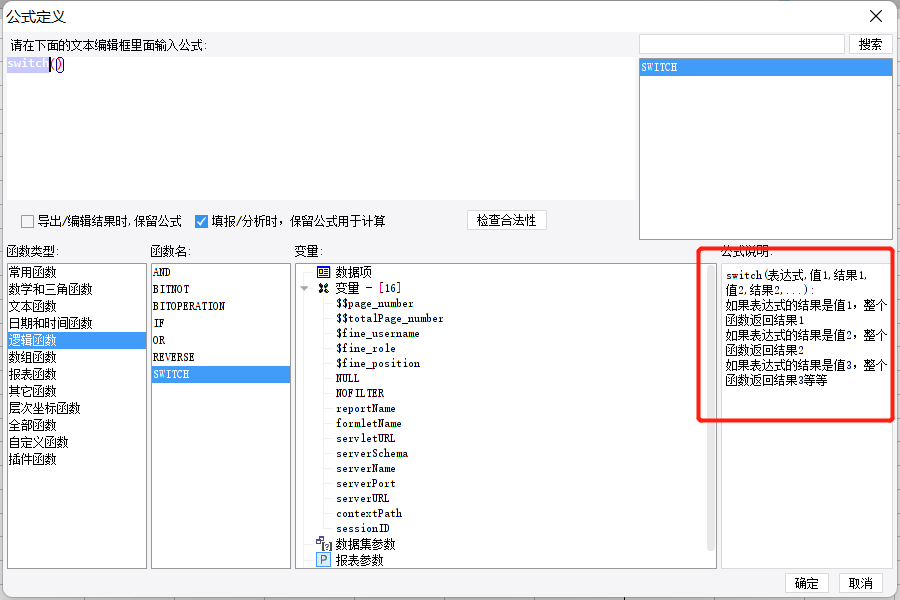Select 数组函数 category
This screenshot has height=600, width=900.
(x=77, y=357)
